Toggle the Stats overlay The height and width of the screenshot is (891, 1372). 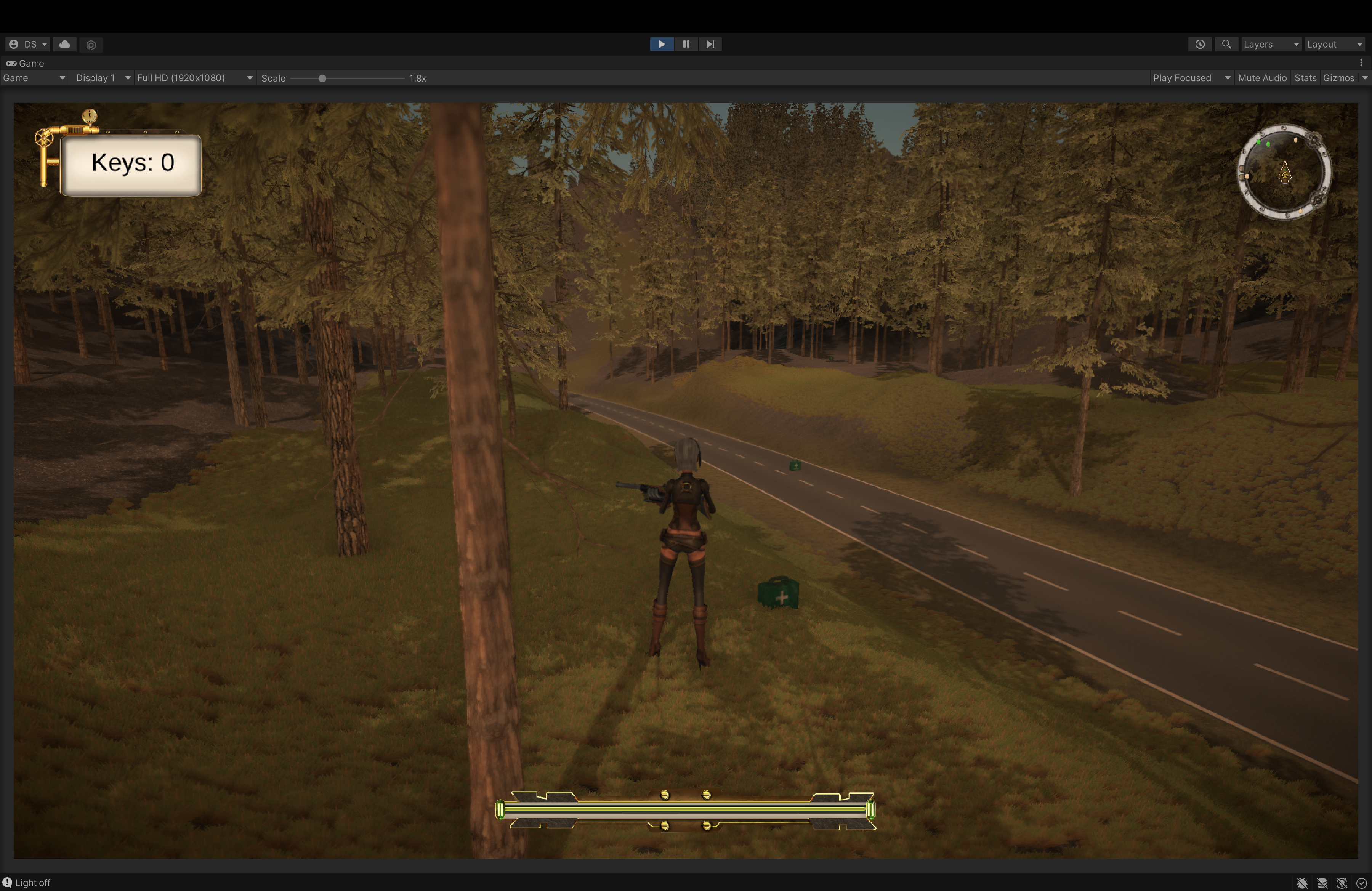coord(1305,78)
